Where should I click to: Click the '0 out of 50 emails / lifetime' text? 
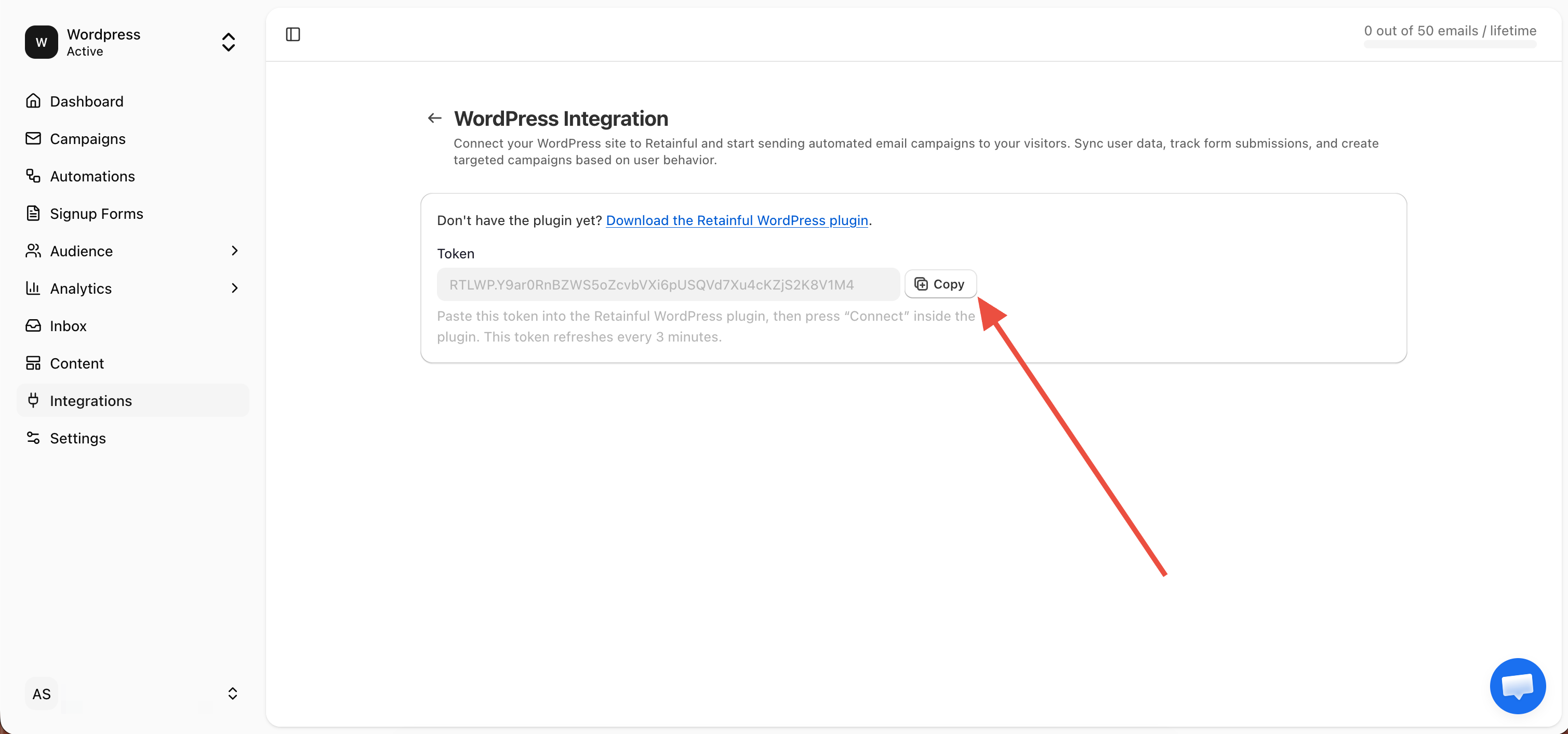click(x=1450, y=31)
